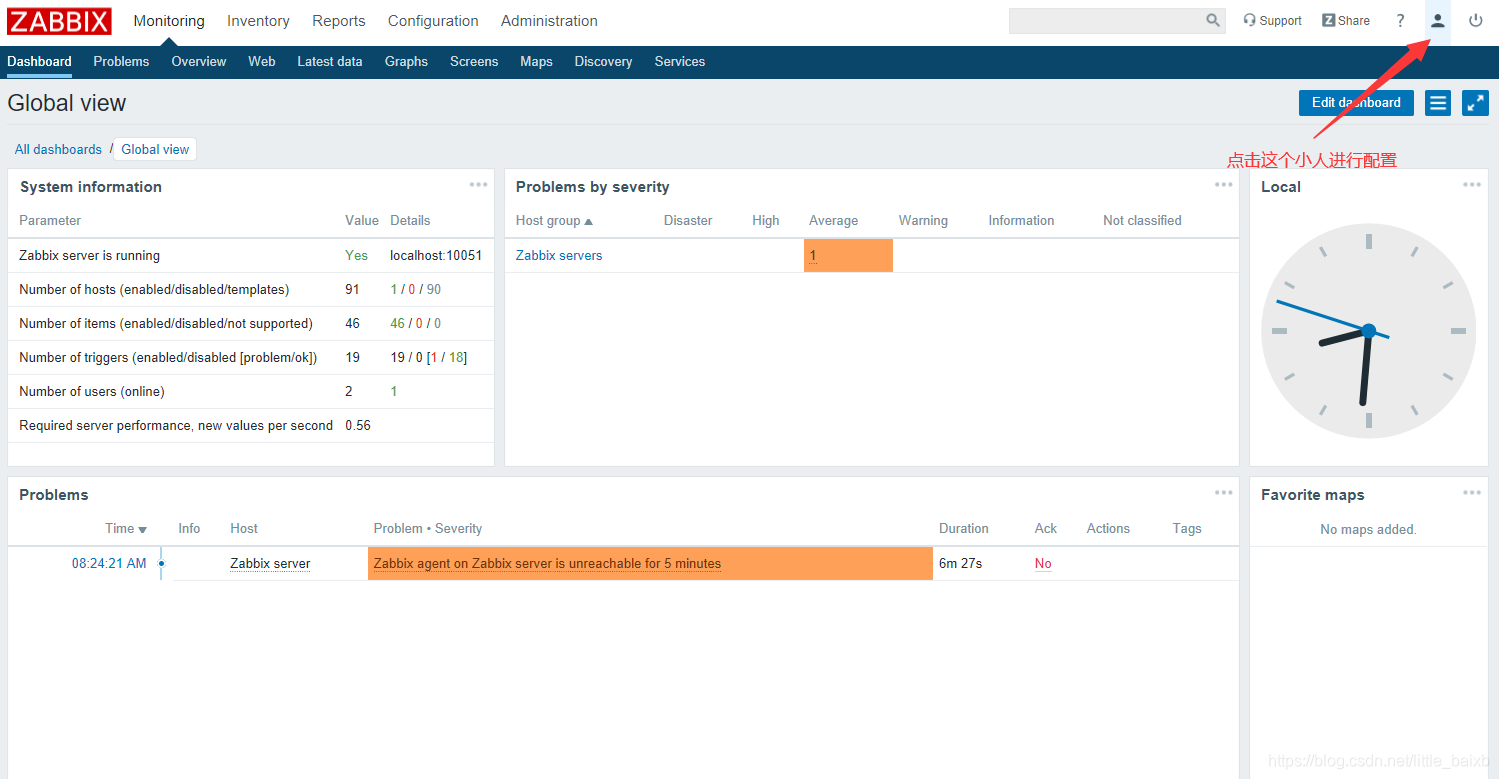Image resolution: width=1499 pixels, height=779 pixels.
Task: Sort problems by Time column
Action: point(126,529)
